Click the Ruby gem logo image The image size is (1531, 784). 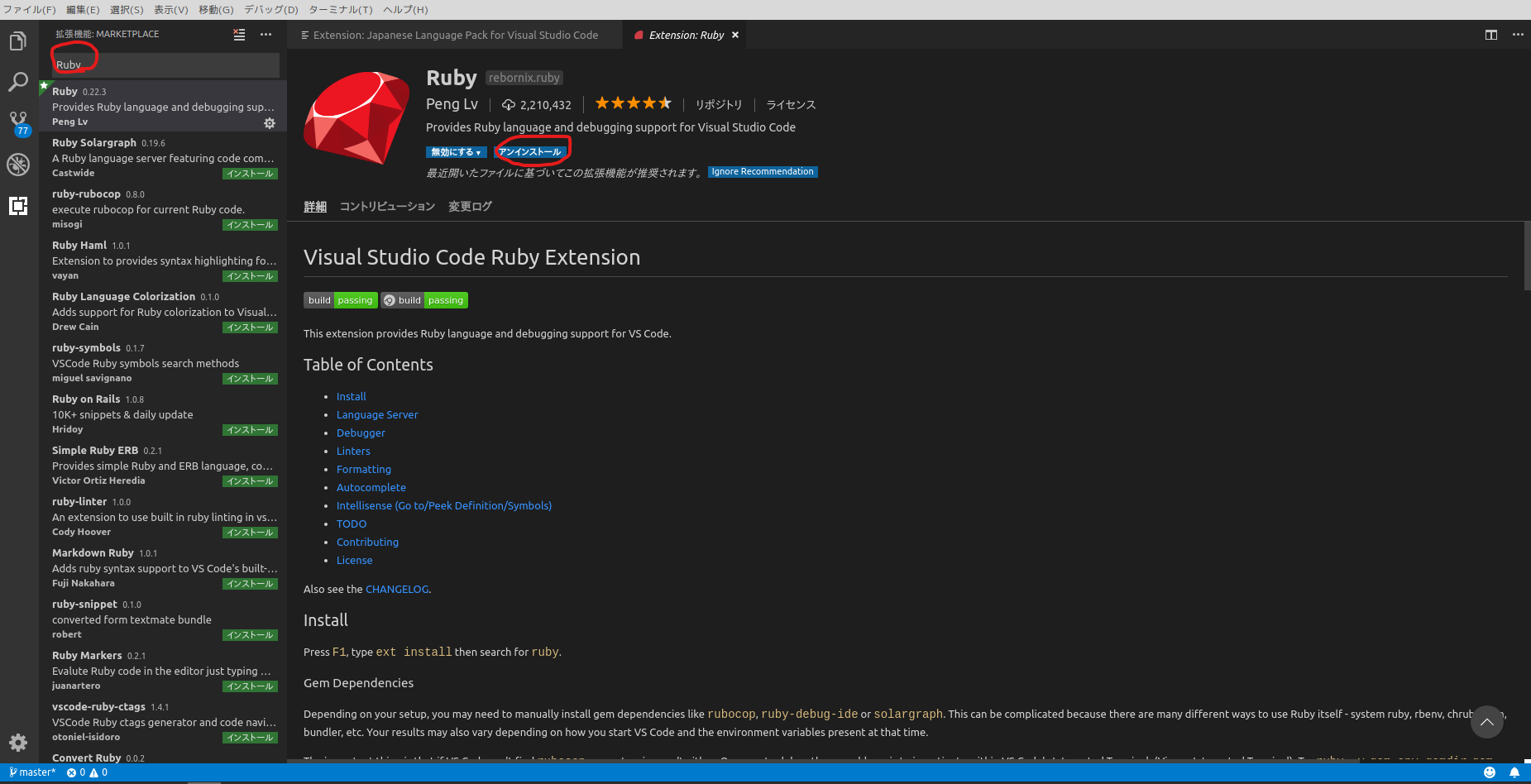[x=356, y=117]
